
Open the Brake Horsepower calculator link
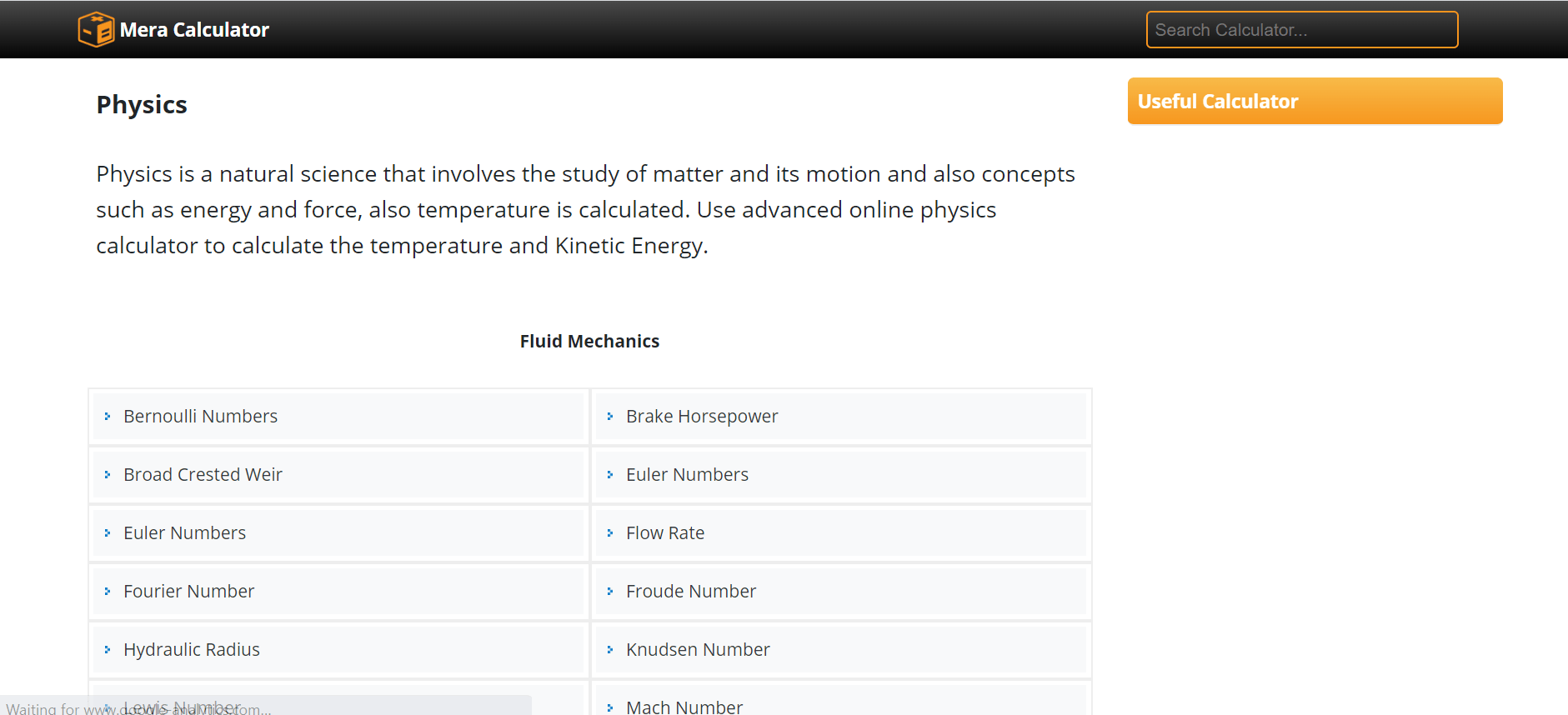click(702, 416)
